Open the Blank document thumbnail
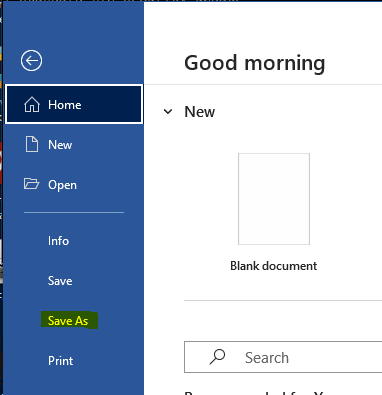The width and height of the screenshot is (382, 395). (274, 199)
